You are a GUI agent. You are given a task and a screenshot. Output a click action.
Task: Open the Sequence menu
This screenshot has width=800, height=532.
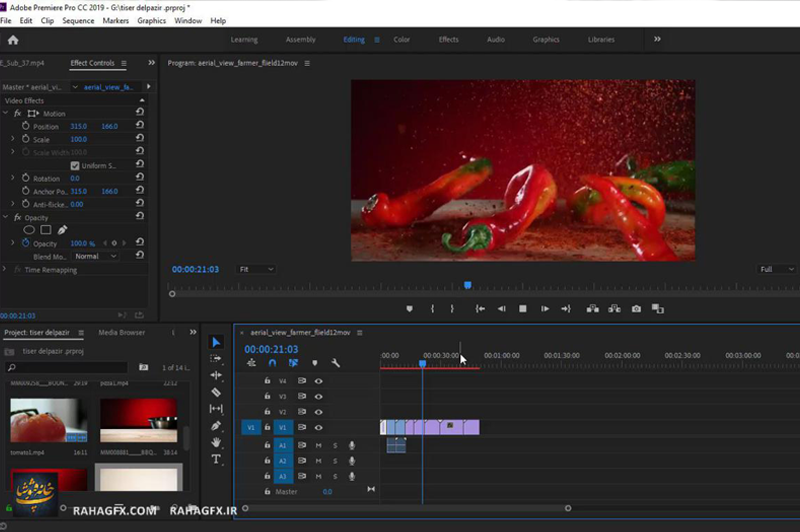coord(78,20)
